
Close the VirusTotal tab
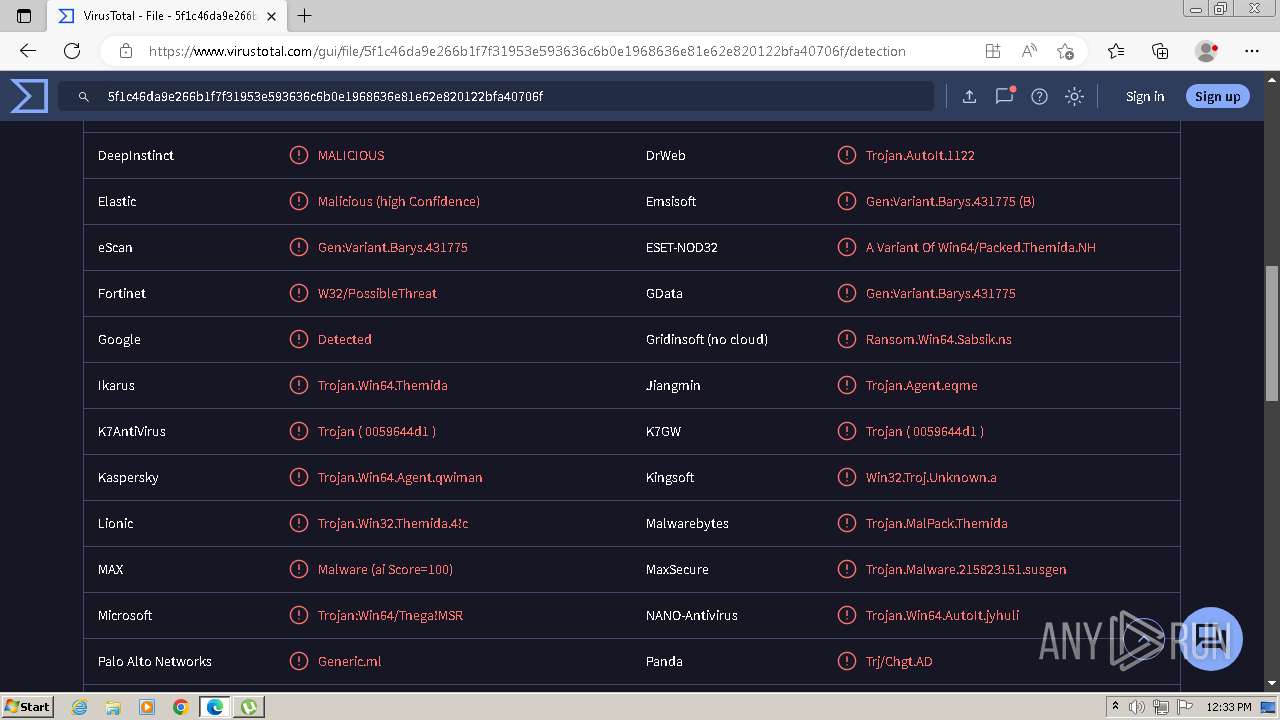[271, 16]
